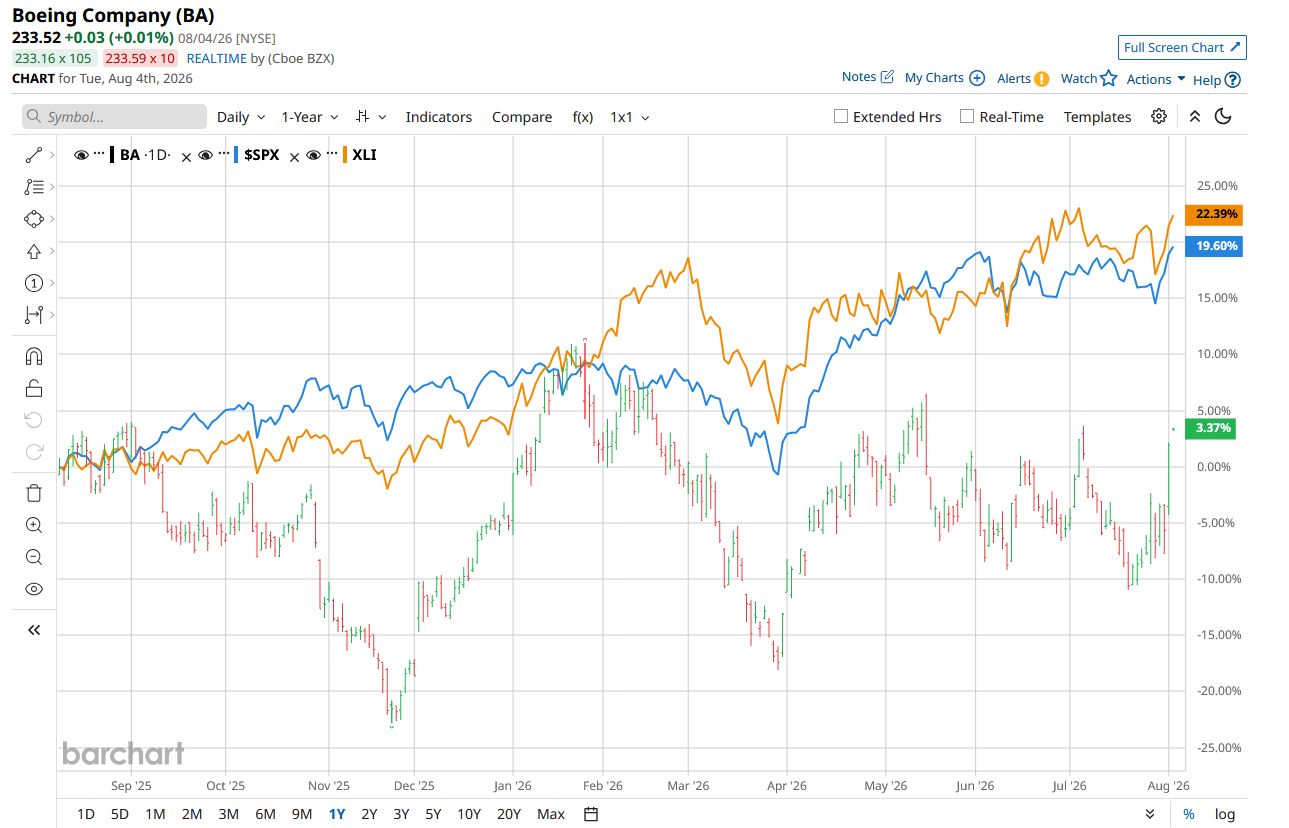1289x828 pixels.
Task: Open Alerts for Boeing
Action: click(1023, 78)
